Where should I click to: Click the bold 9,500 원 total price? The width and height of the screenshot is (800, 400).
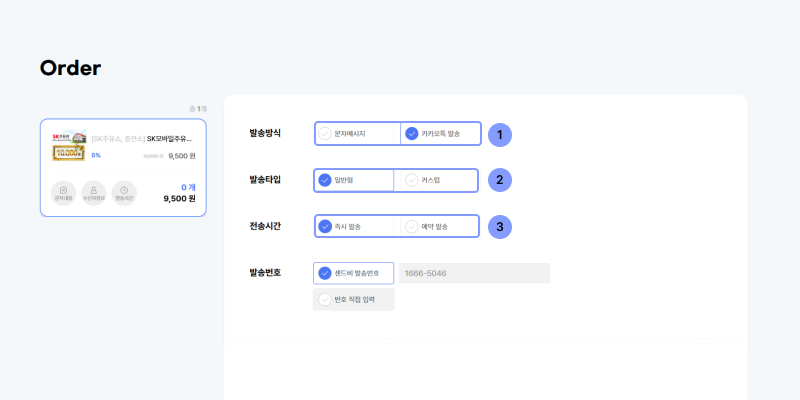pos(180,198)
